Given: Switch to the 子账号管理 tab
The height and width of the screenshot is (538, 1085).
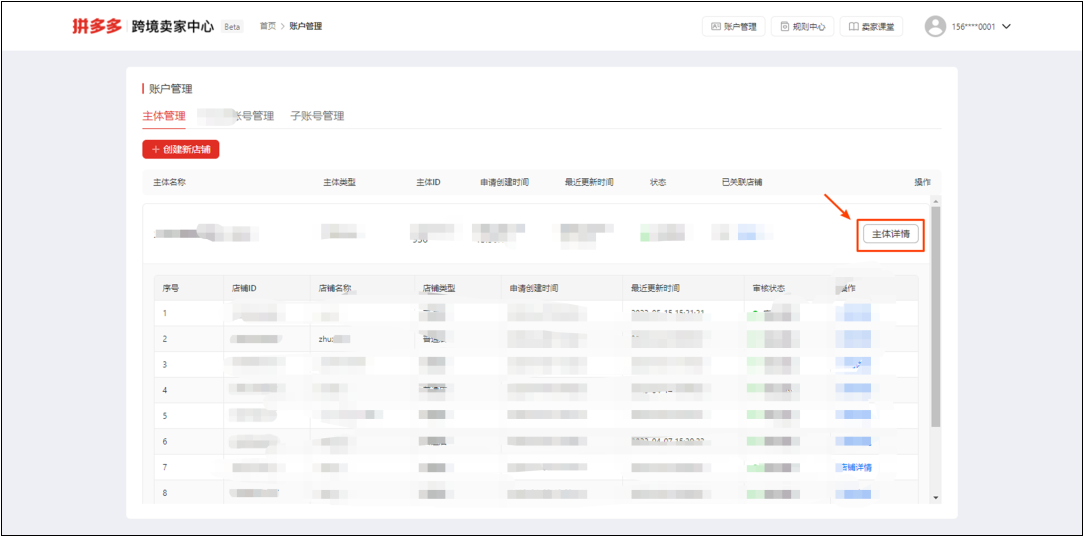Looking at the screenshot, I should pyautogui.click(x=317, y=116).
